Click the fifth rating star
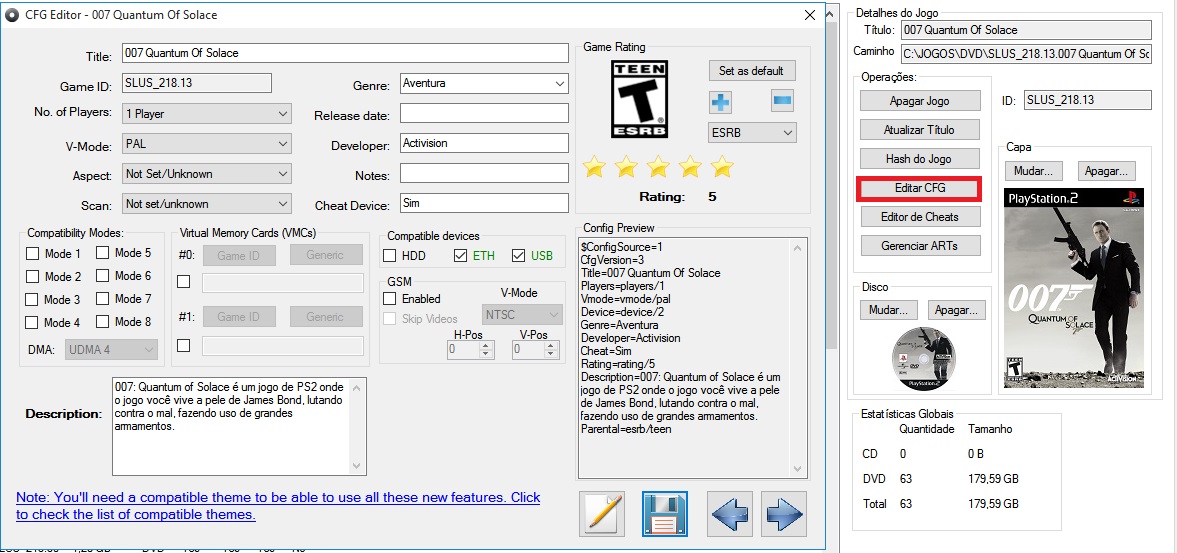Viewport: 1177px width, 553px height. pyautogui.click(x=722, y=167)
